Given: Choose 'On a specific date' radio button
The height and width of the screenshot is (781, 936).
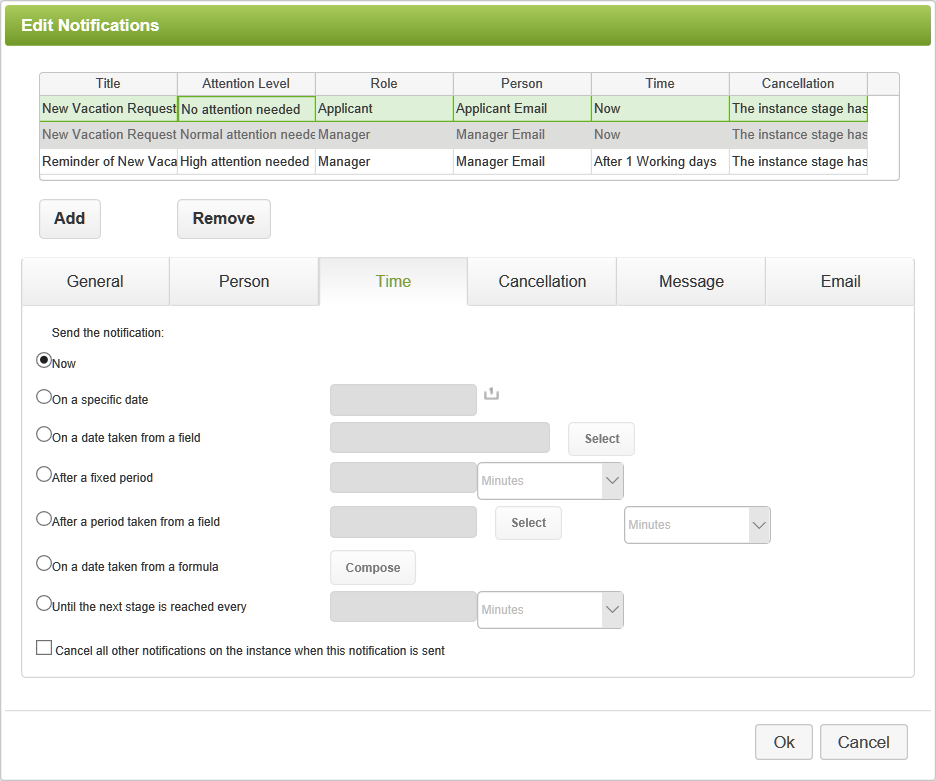Looking at the screenshot, I should coord(44,397).
